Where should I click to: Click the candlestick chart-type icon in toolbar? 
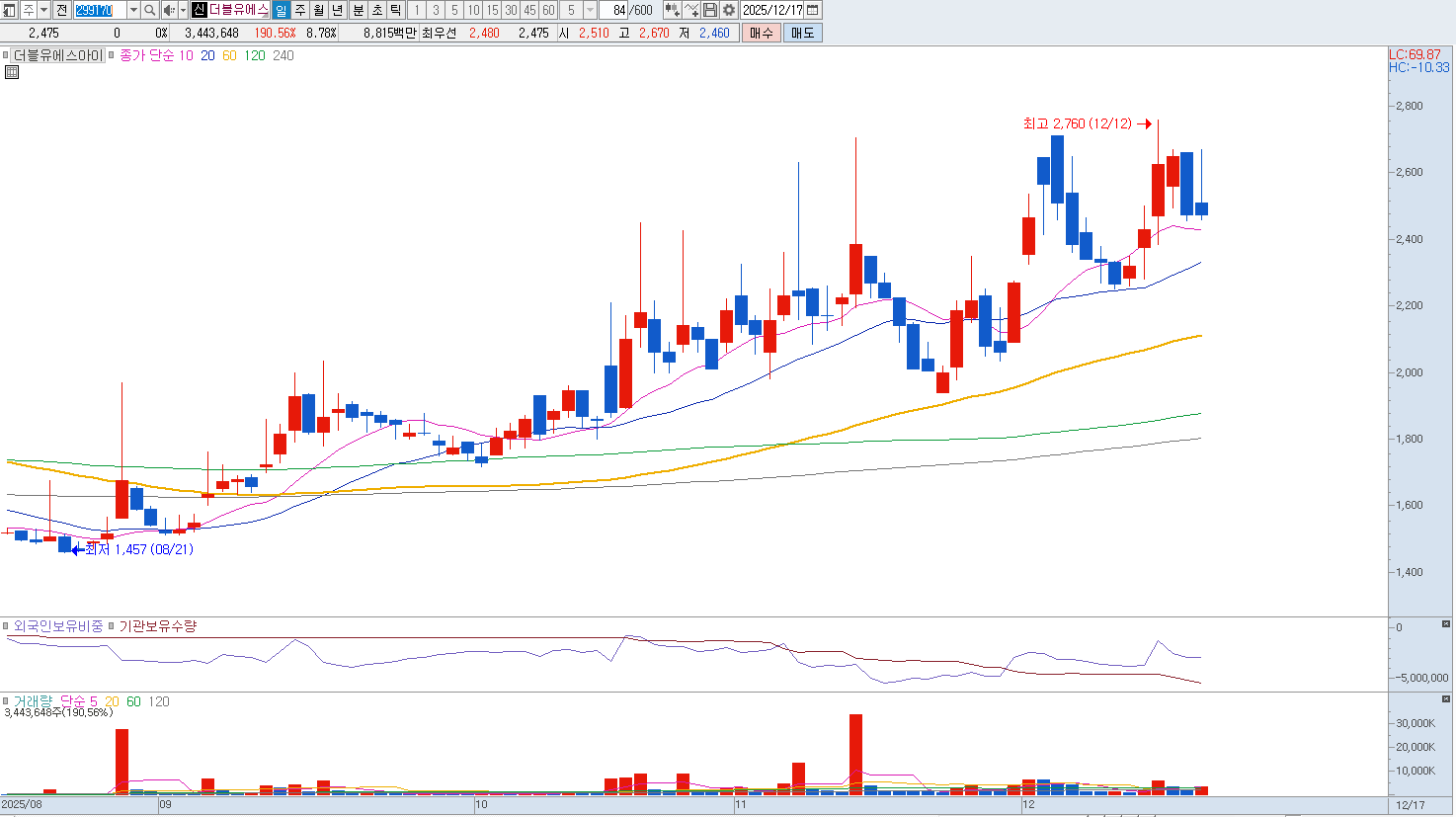tap(672, 10)
